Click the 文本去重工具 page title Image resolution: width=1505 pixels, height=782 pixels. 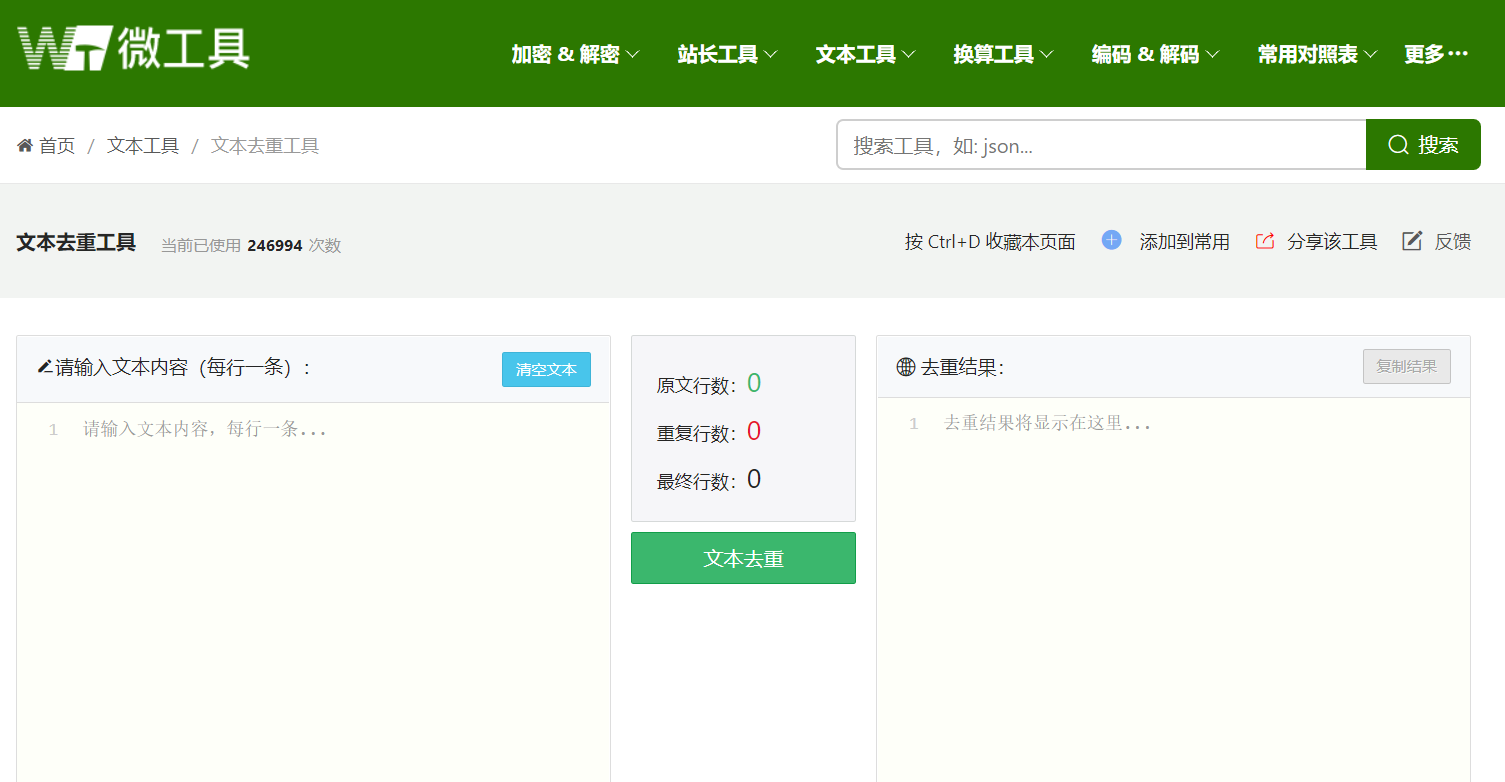76,242
